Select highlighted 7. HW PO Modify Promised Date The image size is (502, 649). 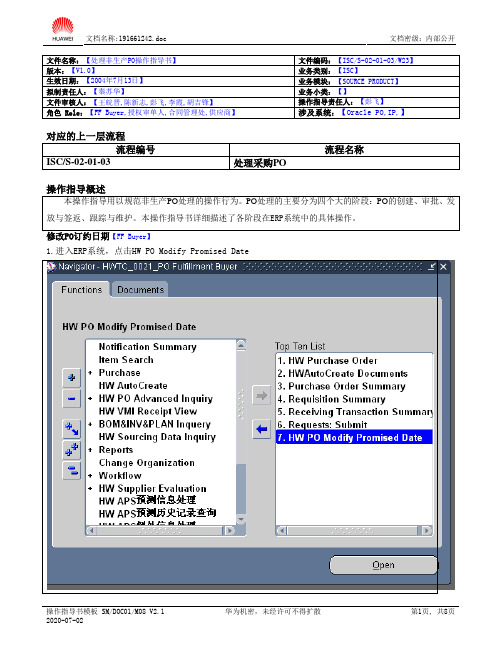[354, 437]
